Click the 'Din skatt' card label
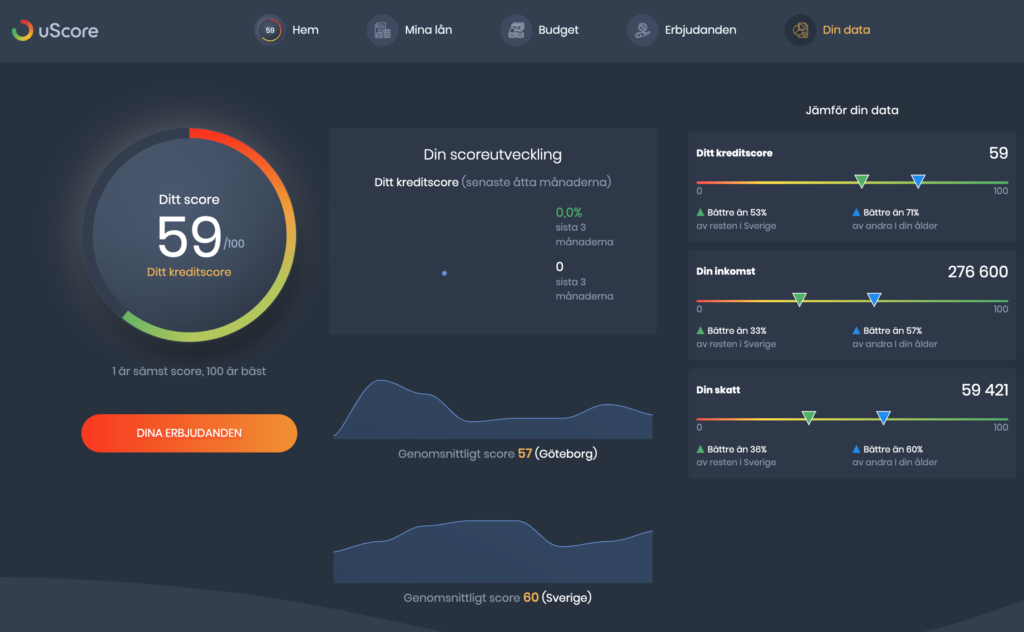 [x=718, y=390]
